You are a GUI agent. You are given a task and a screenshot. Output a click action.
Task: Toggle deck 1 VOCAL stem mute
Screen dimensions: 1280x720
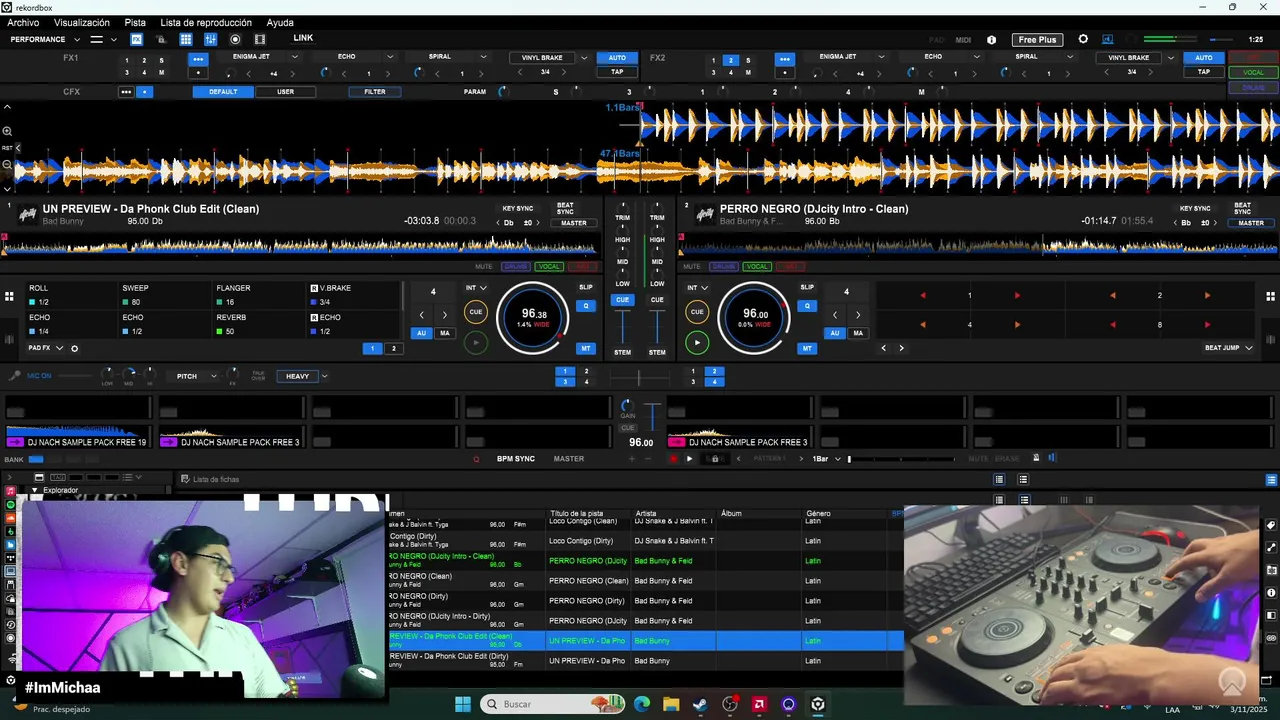click(x=549, y=267)
